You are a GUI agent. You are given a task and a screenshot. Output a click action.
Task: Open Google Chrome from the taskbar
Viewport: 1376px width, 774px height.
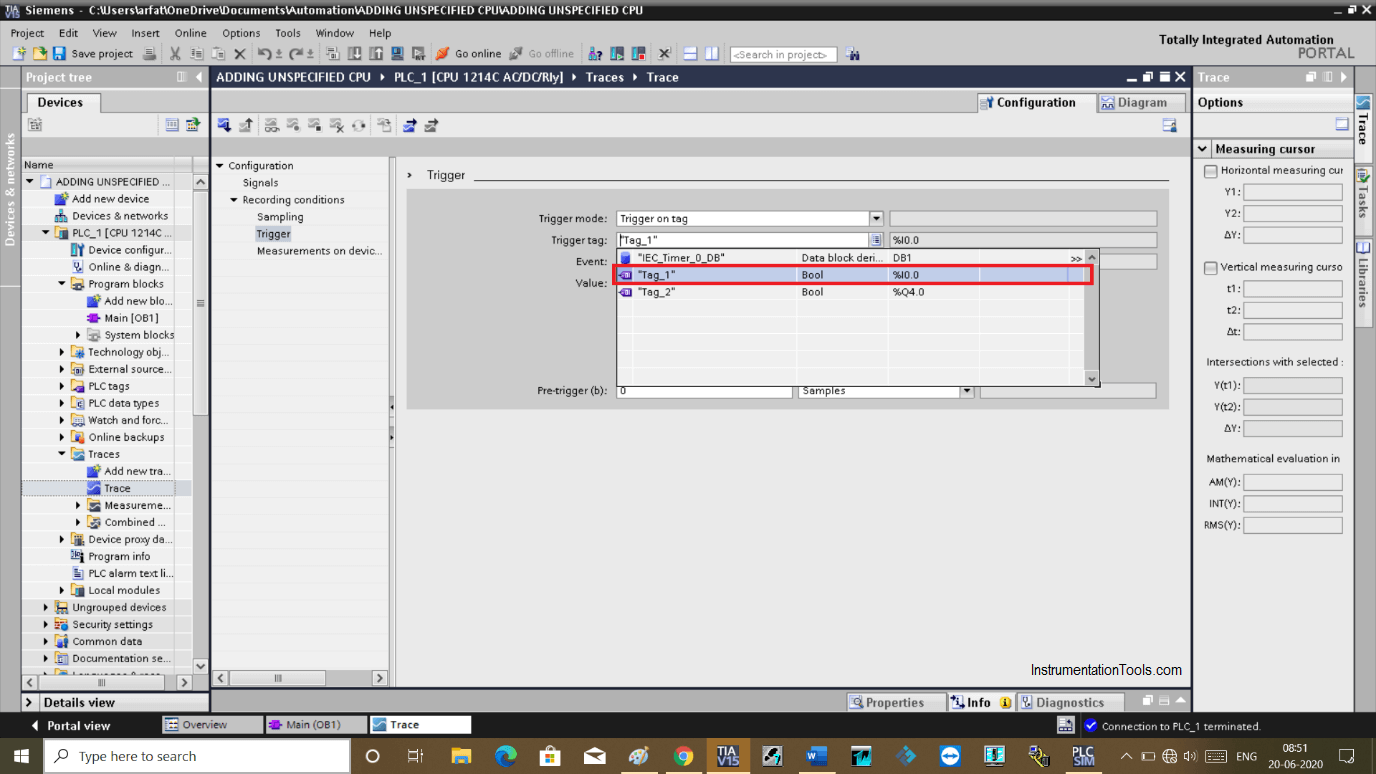683,756
